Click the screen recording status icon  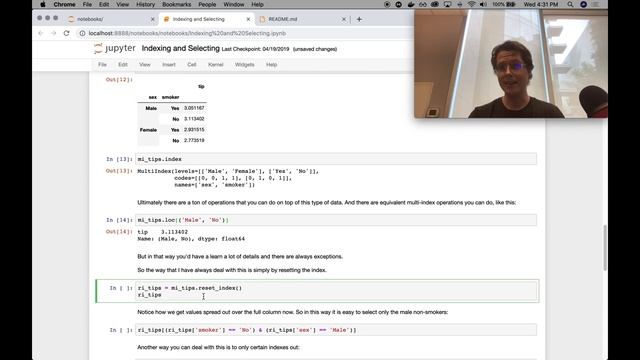point(387,4)
